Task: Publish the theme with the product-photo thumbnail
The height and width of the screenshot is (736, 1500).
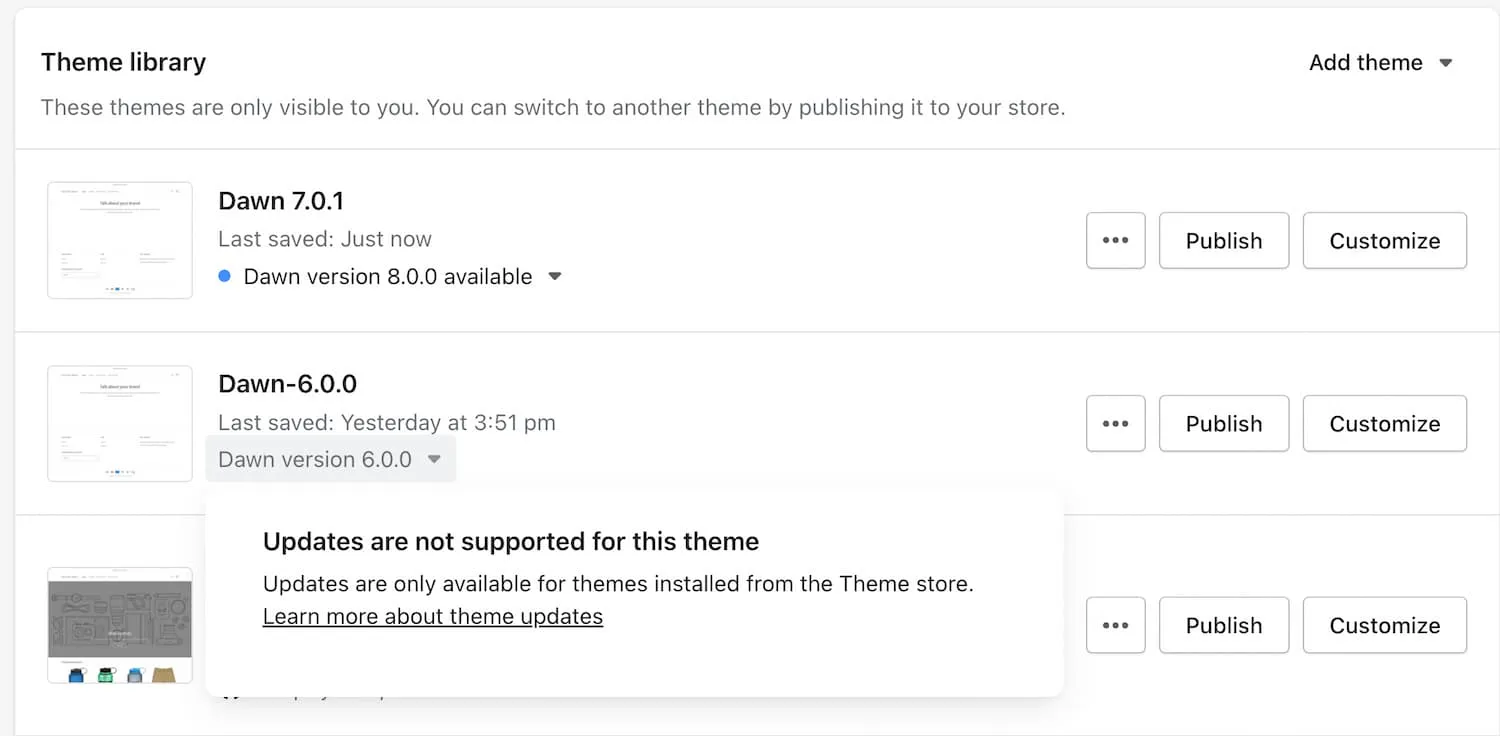Action: pos(1224,626)
